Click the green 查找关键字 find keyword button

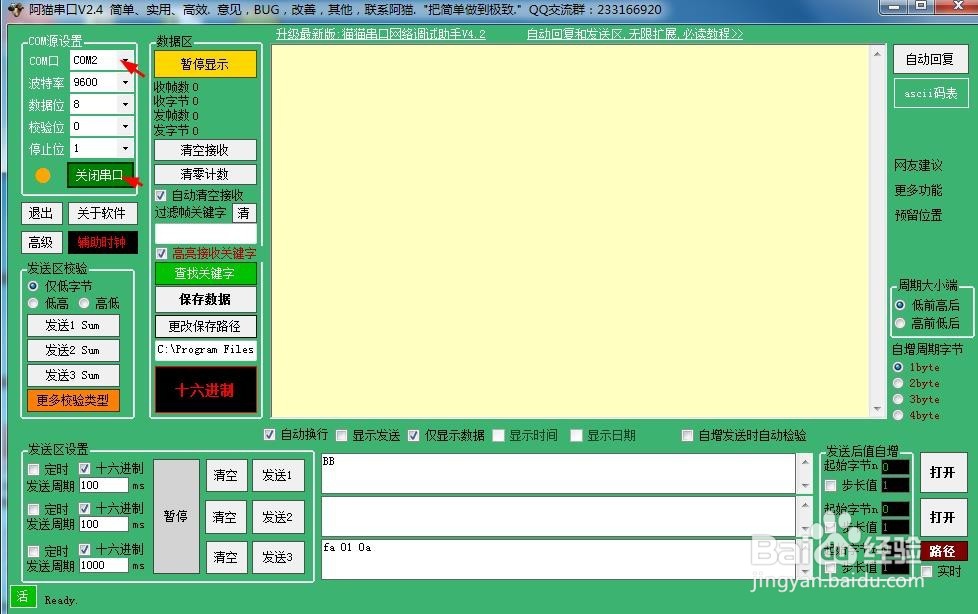[x=205, y=273]
